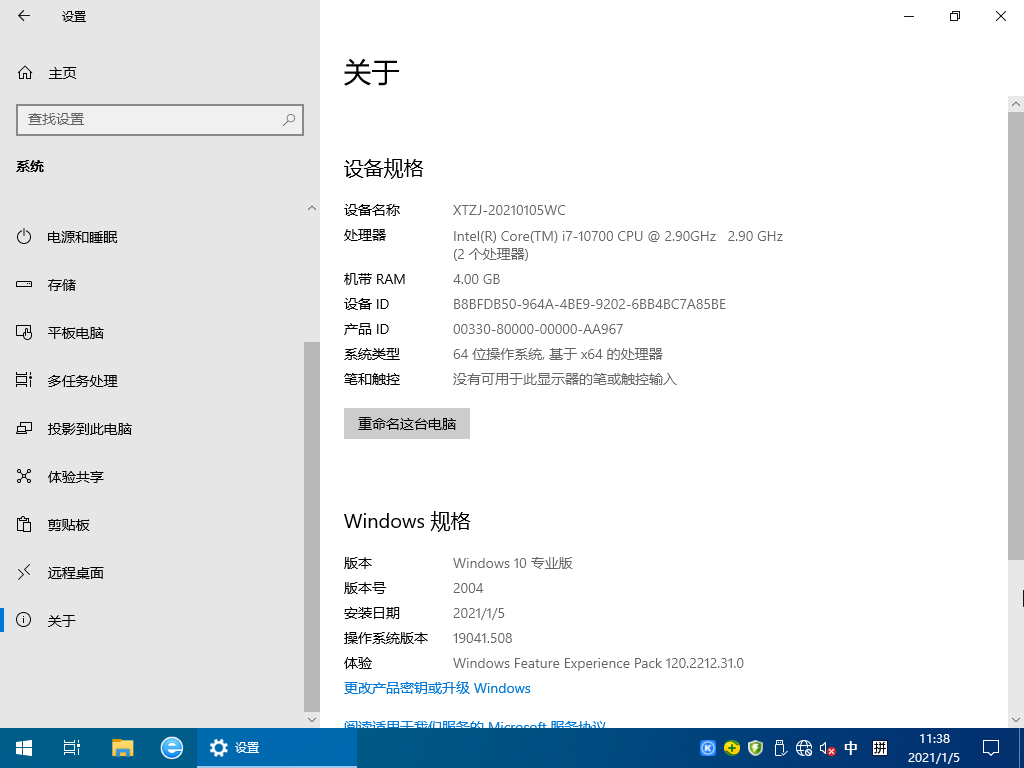This screenshot has height=768, width=1024.
Task: Click the 设置 taskbar button
Action: [x=277, y=748]
